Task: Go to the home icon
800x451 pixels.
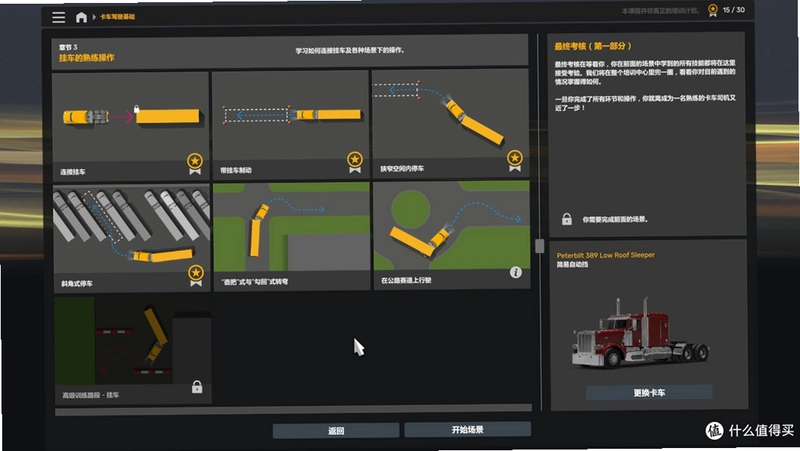Action: pos(81,17)
